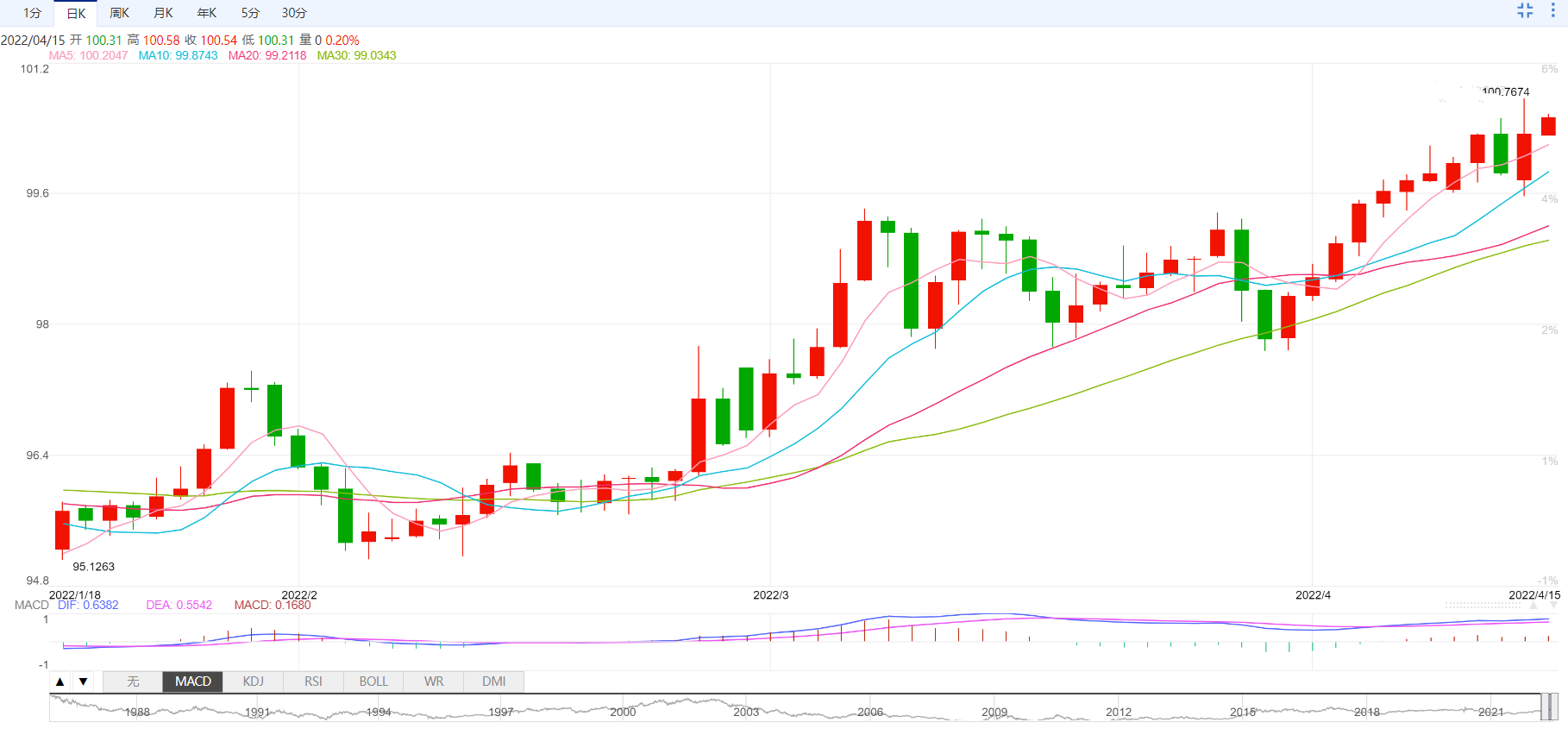Viewport: 1568px width, 735px height.
Task: Select the 日K daily chart tab
Action: click(x=76, y=13)
